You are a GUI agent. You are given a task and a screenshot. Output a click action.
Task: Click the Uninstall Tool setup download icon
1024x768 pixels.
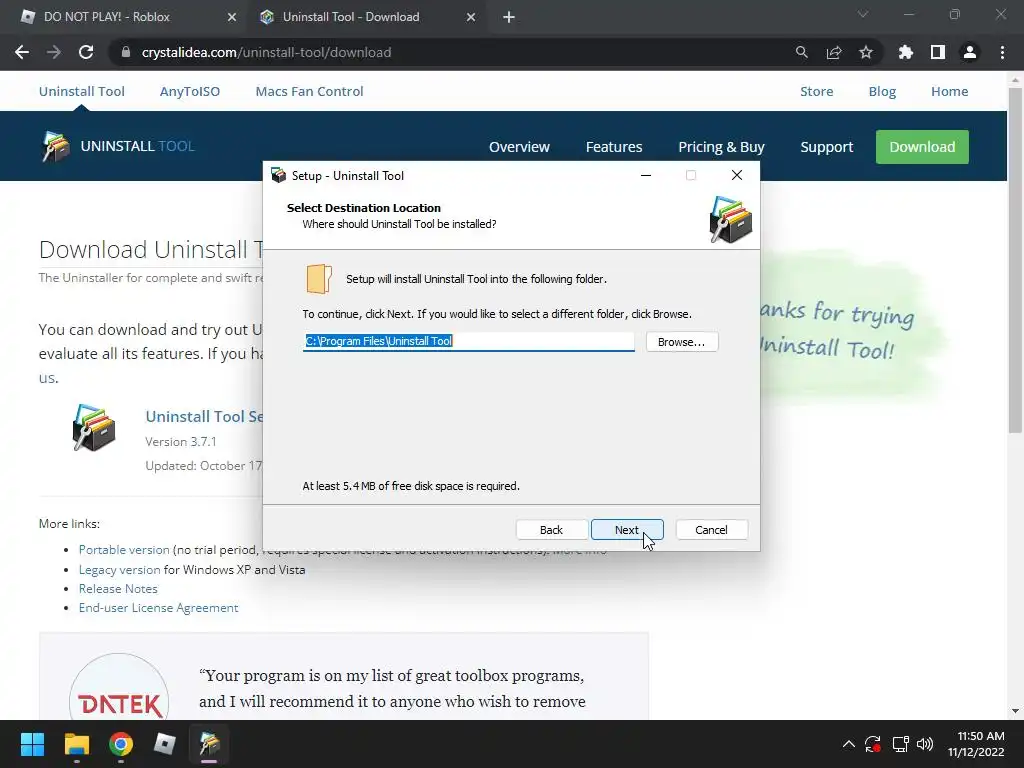[94, 428]
